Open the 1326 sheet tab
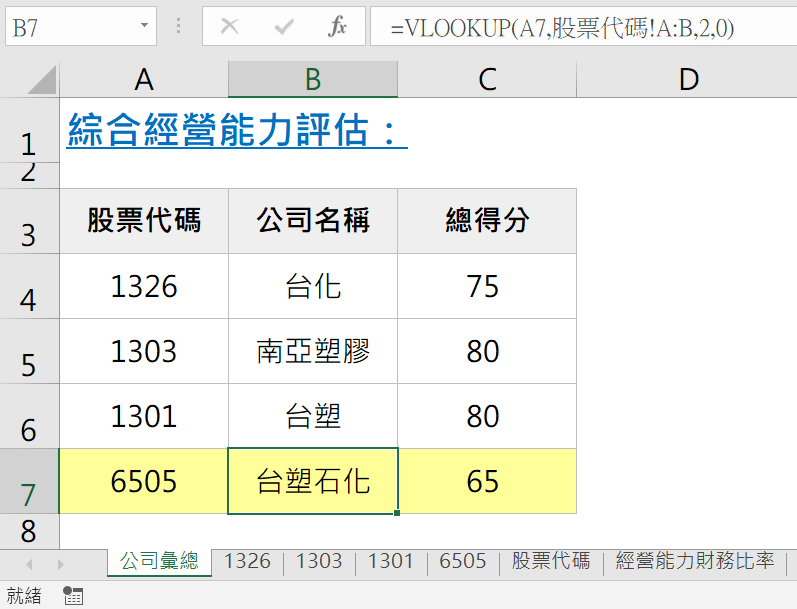Image resolution: width=797 pixels, height=609 pixels. (x=247, y=562)
